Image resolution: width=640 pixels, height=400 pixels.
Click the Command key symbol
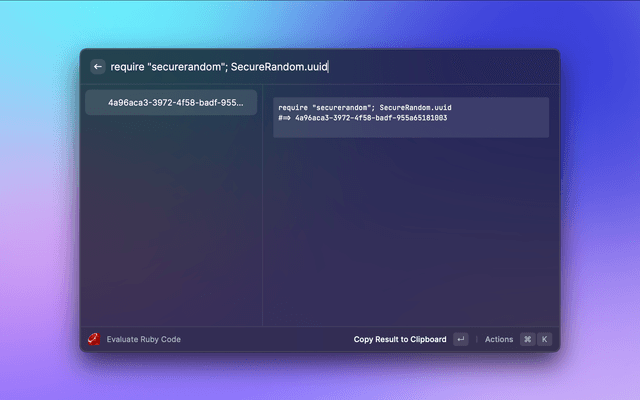click(x=527, y=339)
